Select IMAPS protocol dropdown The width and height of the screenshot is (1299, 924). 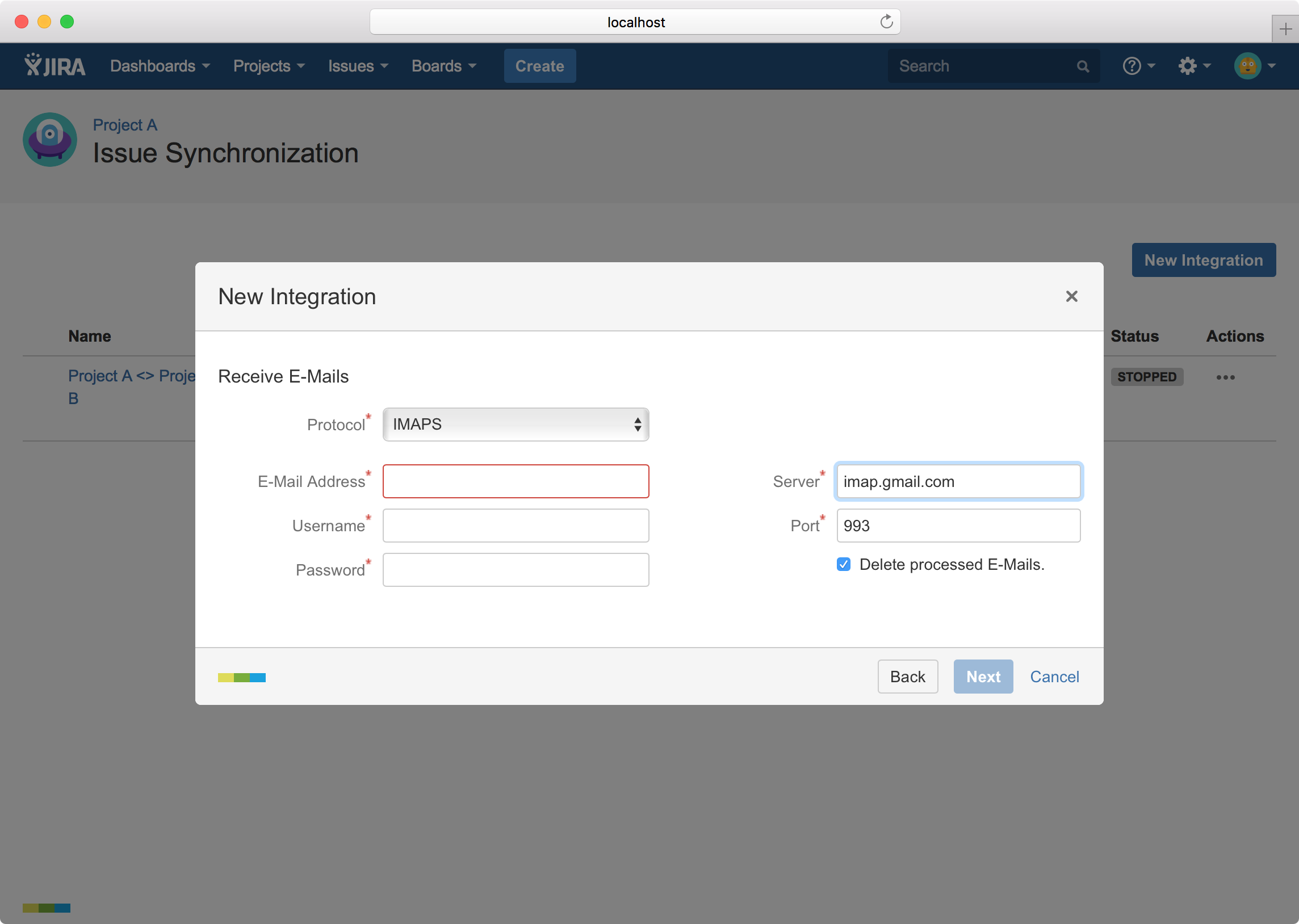(x=515, y=424)
